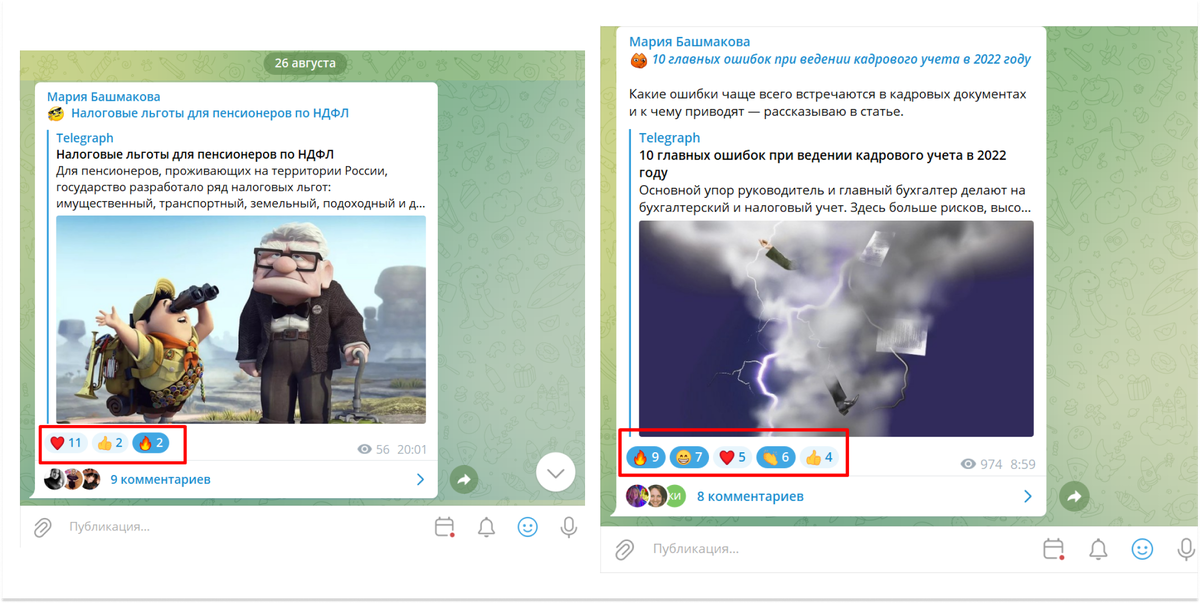Open link Налоговые льготы для пенсионеров по НДФЛ
The width and height of the screenshot is (1200, 603).
pos(210,114)
